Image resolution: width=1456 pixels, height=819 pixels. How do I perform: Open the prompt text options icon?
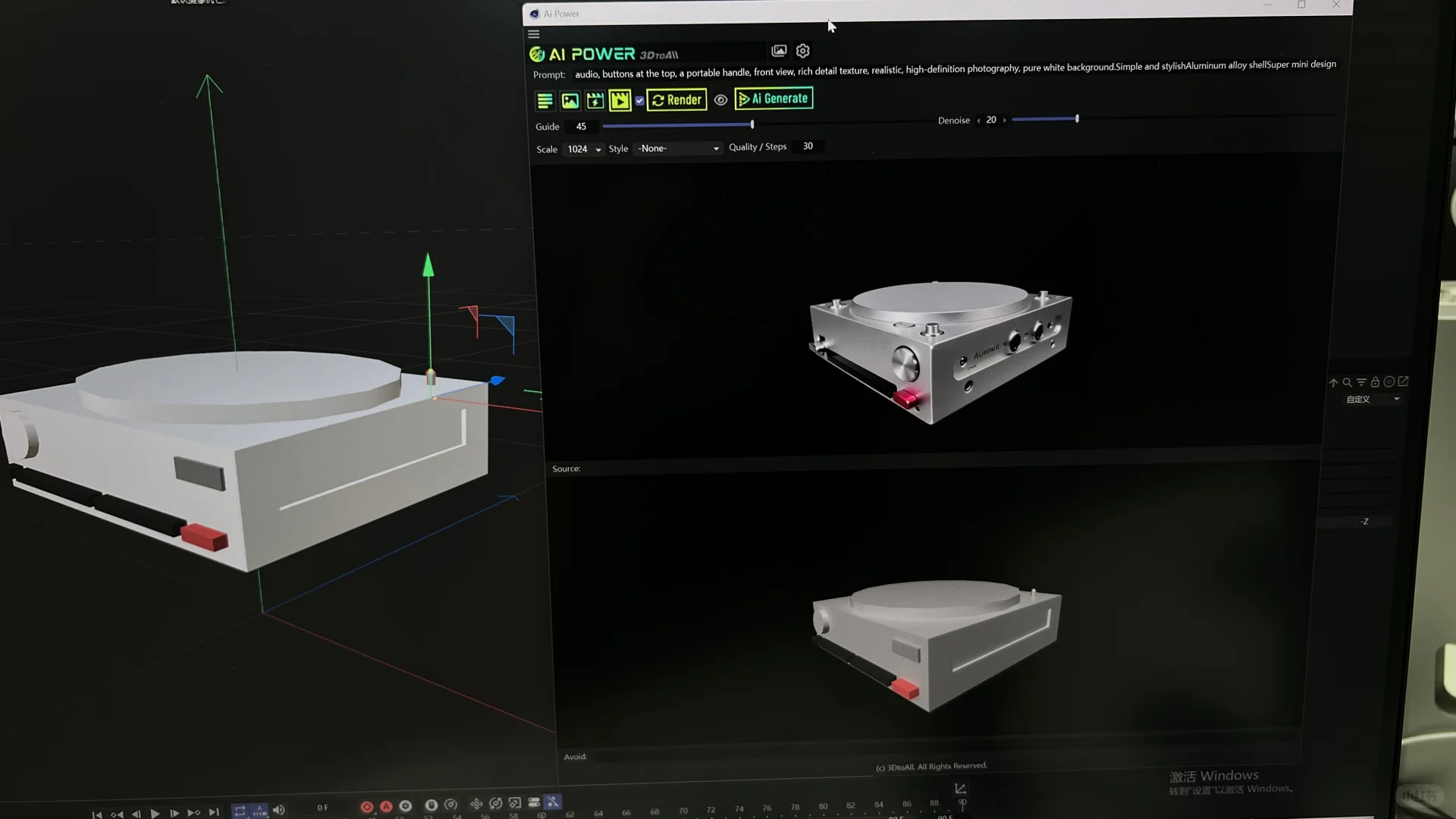544,100
